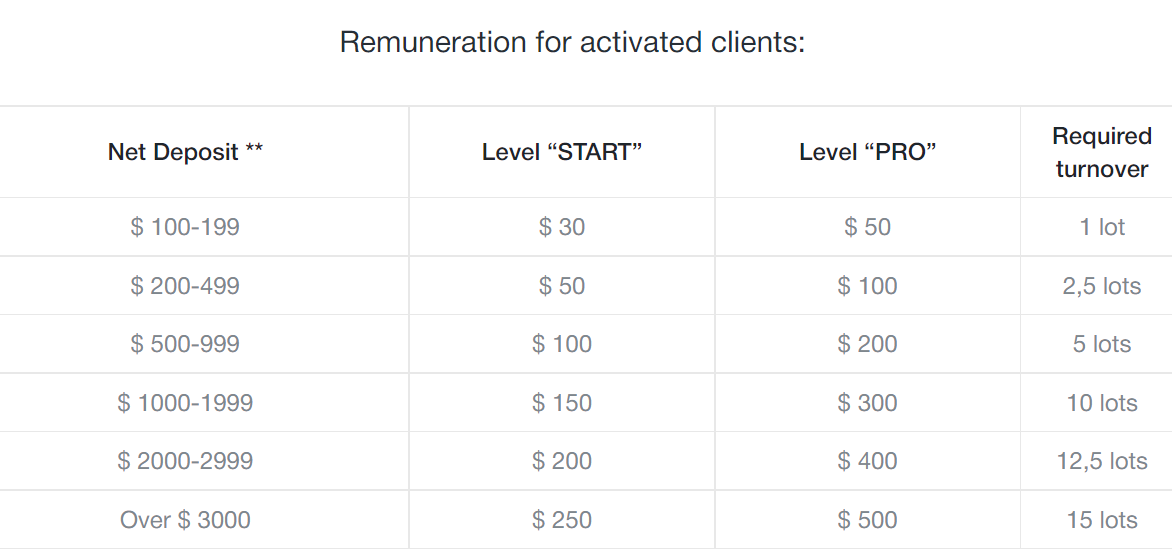This screenshot has height=550, width=1172.
Task: Click the "$ 2000-2999" net deposit cell
Action: pyautogui.click(x=185, y=461)
